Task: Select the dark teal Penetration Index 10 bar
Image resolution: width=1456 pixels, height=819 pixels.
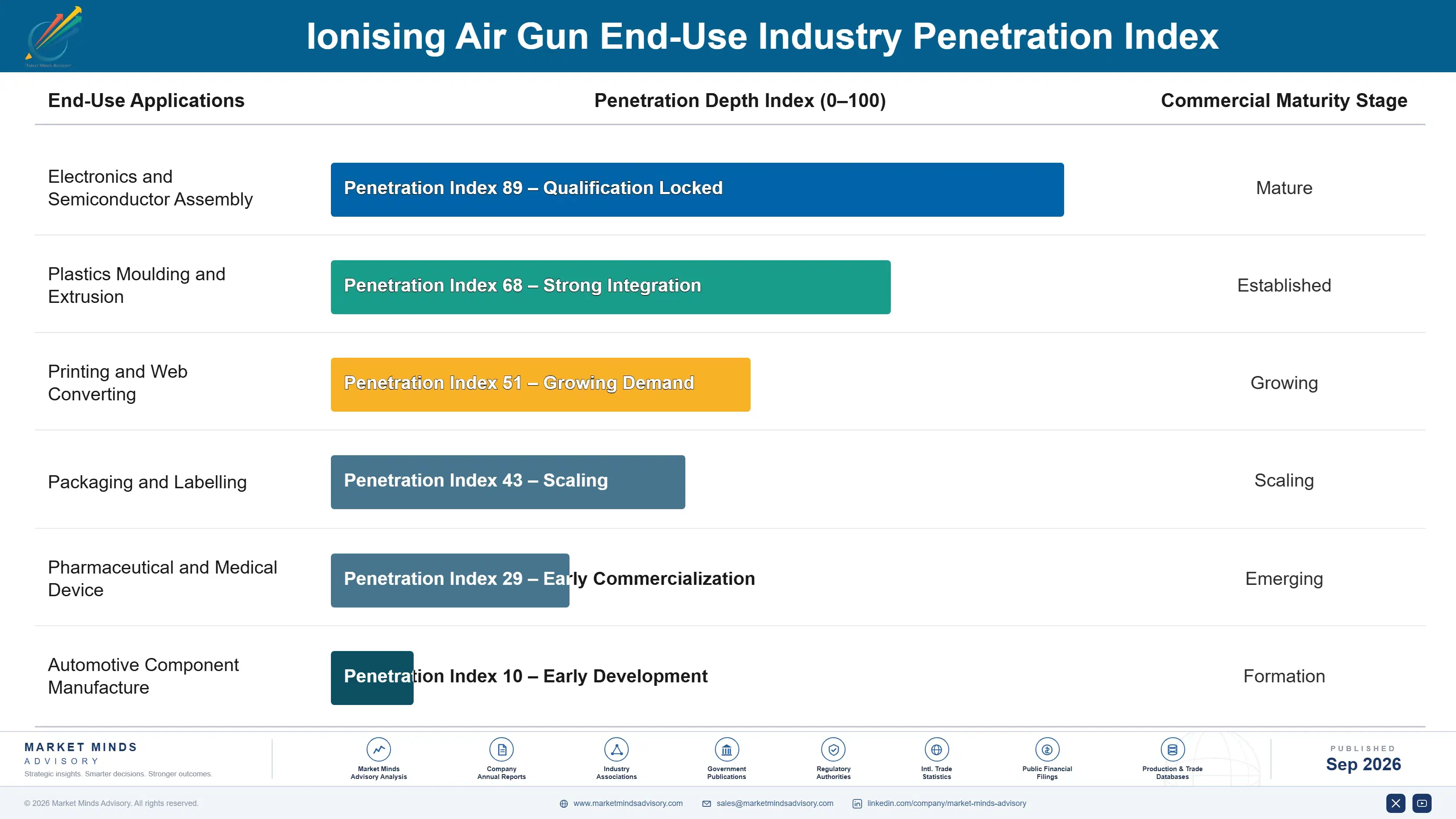Action: (372, 678)
